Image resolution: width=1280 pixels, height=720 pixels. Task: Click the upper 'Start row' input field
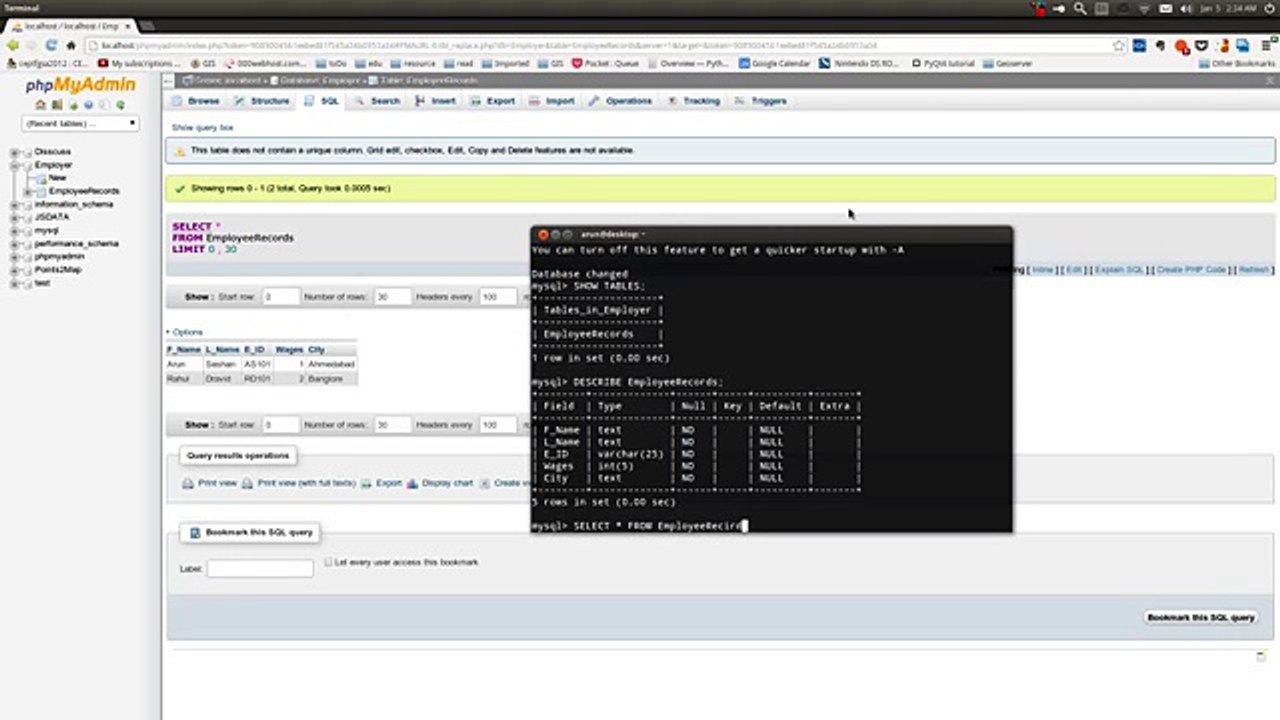(x=281, y=297)
